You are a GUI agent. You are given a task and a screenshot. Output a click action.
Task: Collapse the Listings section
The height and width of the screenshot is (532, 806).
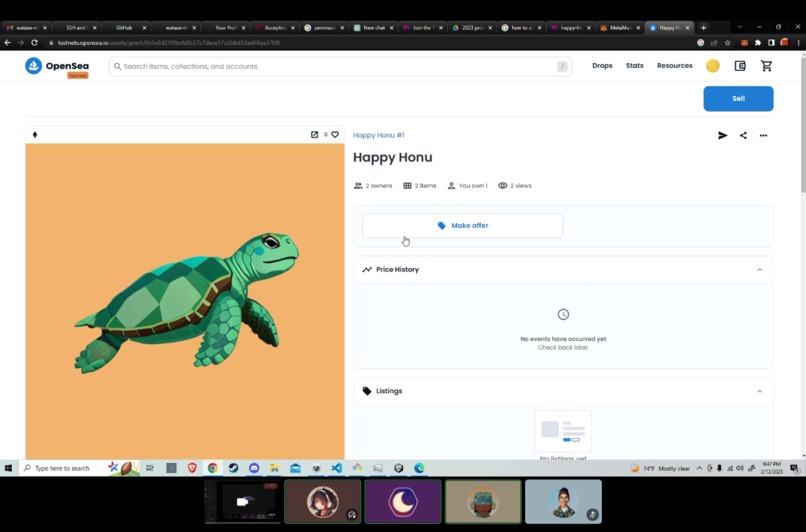coord(759,391)
